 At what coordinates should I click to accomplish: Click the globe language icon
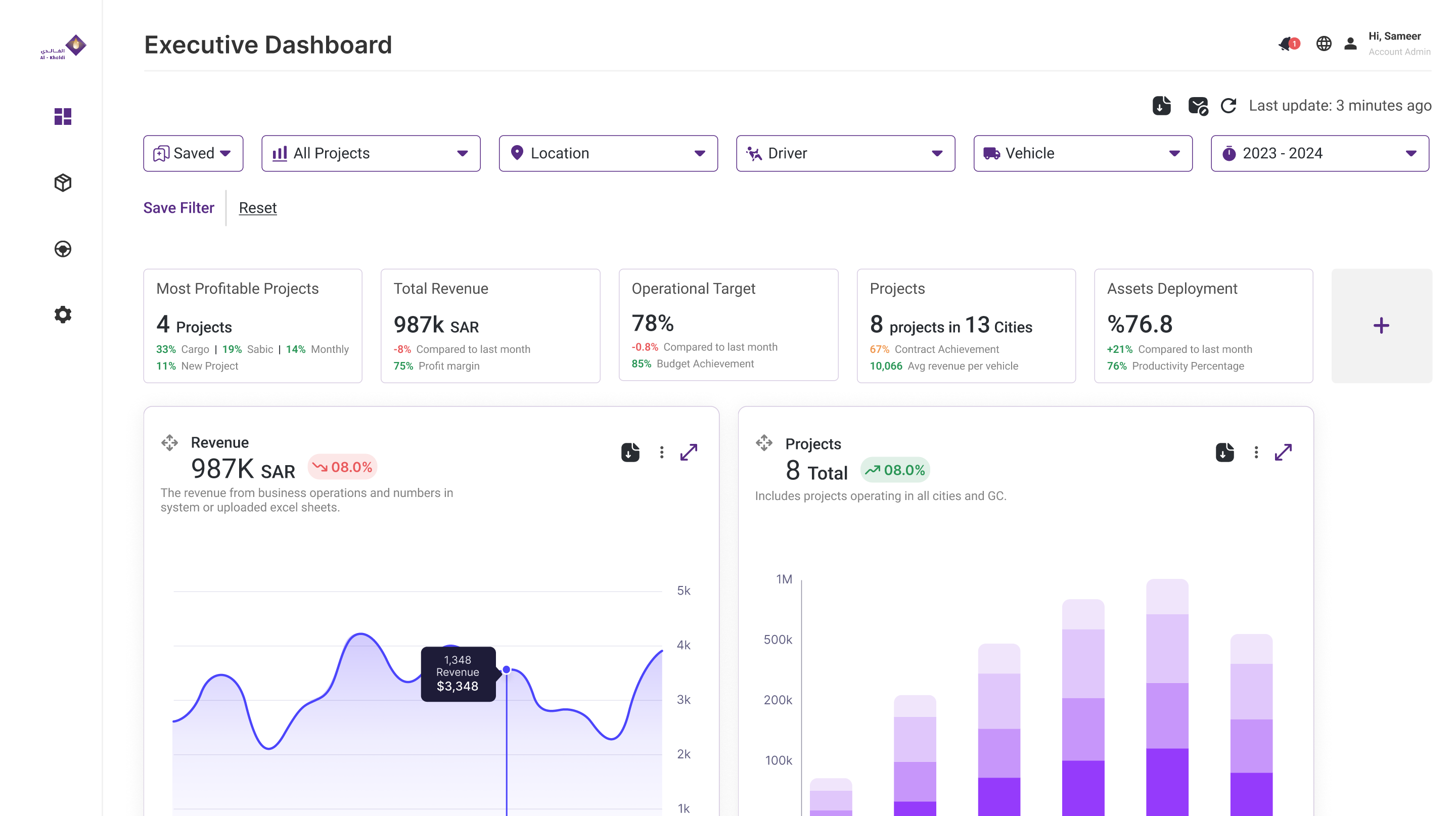click(1324, 43)
